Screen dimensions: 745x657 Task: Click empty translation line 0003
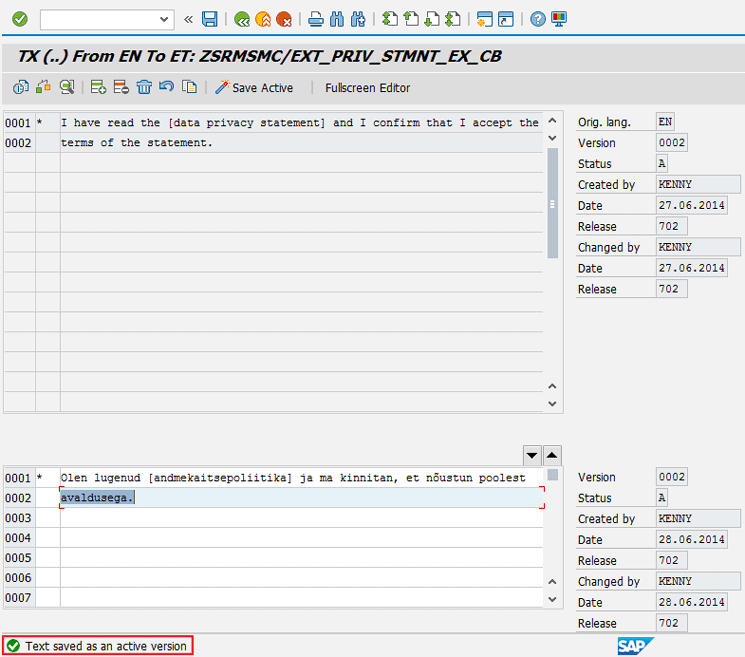click(300, 518)
